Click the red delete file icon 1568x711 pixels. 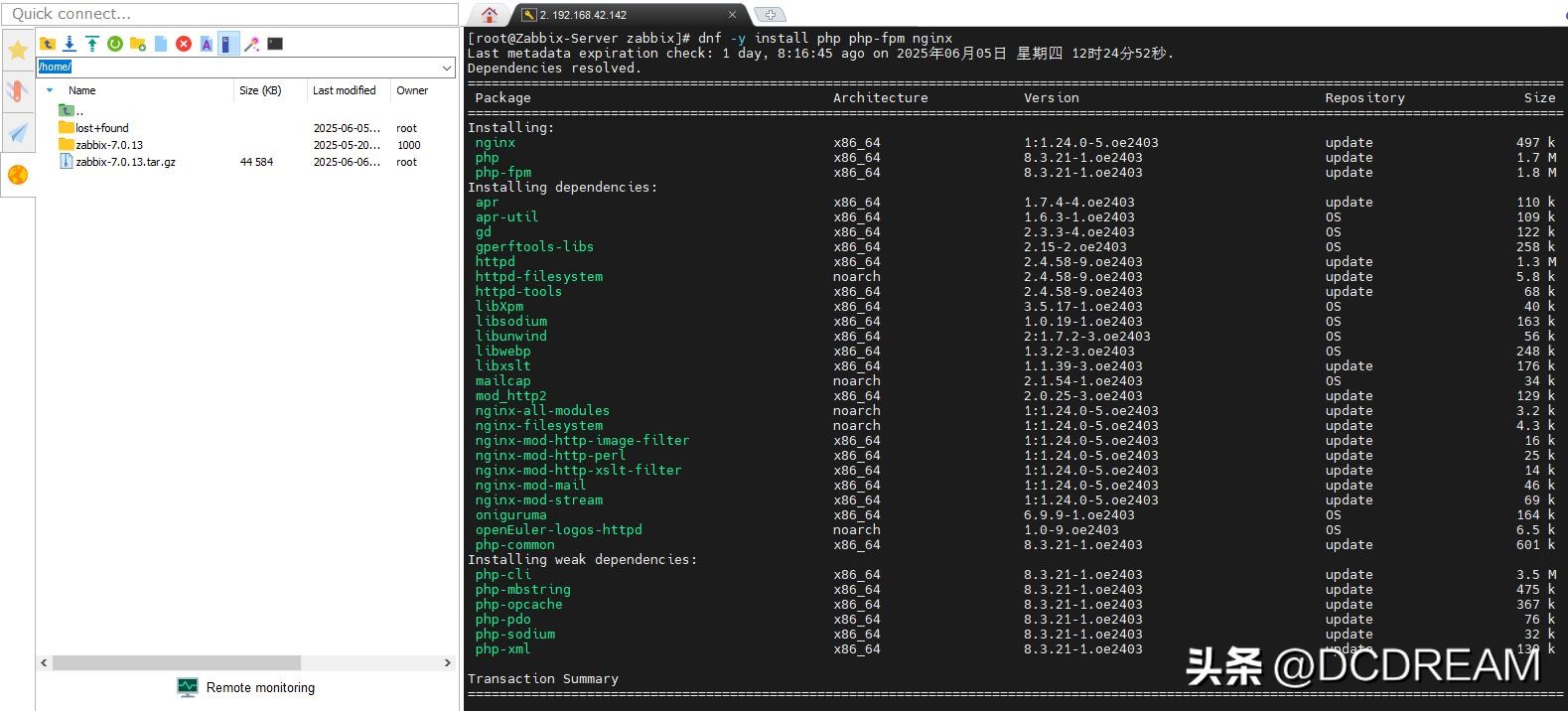click(184, 44)
